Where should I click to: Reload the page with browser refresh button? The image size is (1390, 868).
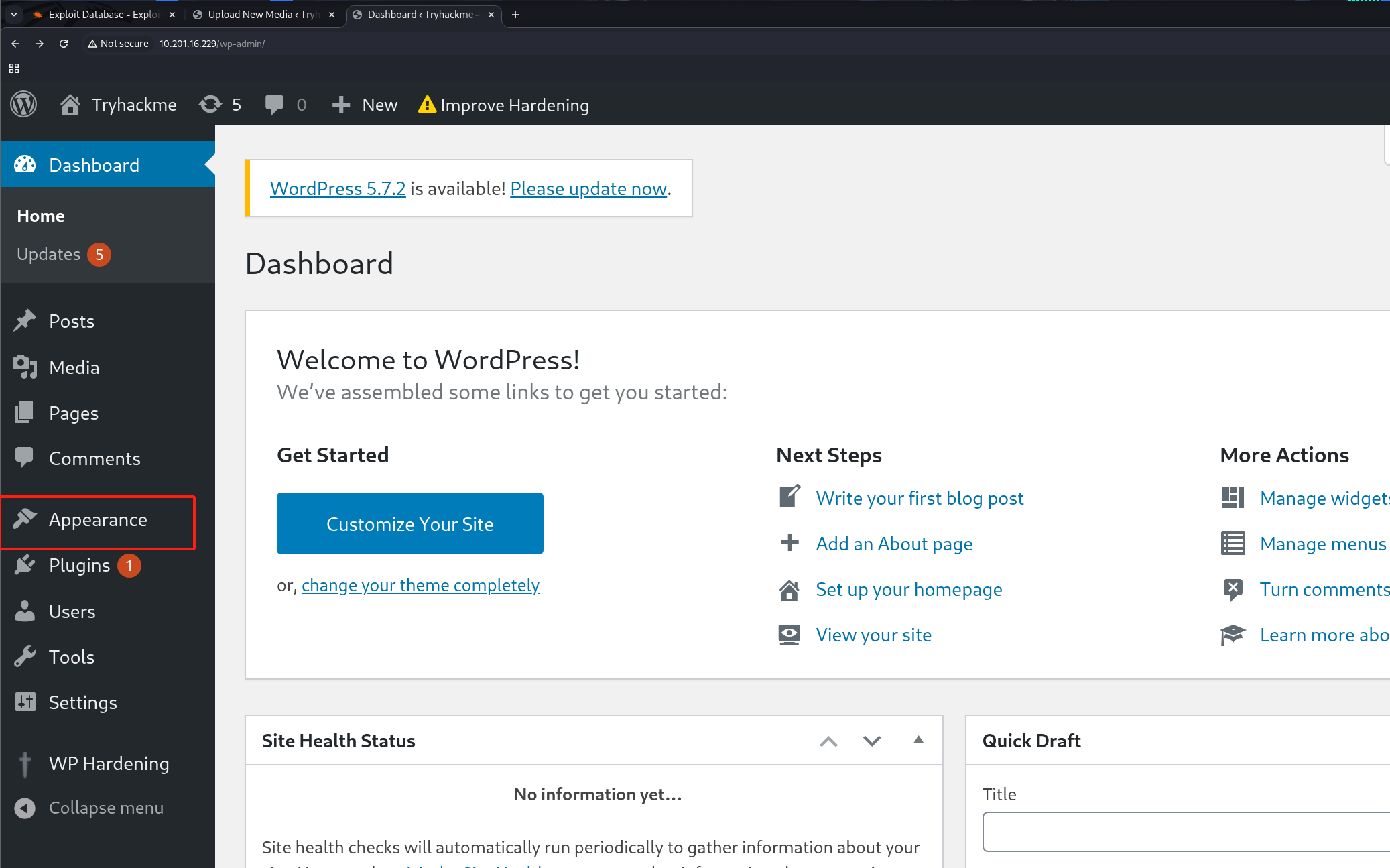pyautogui.click(x=64, y=44)
